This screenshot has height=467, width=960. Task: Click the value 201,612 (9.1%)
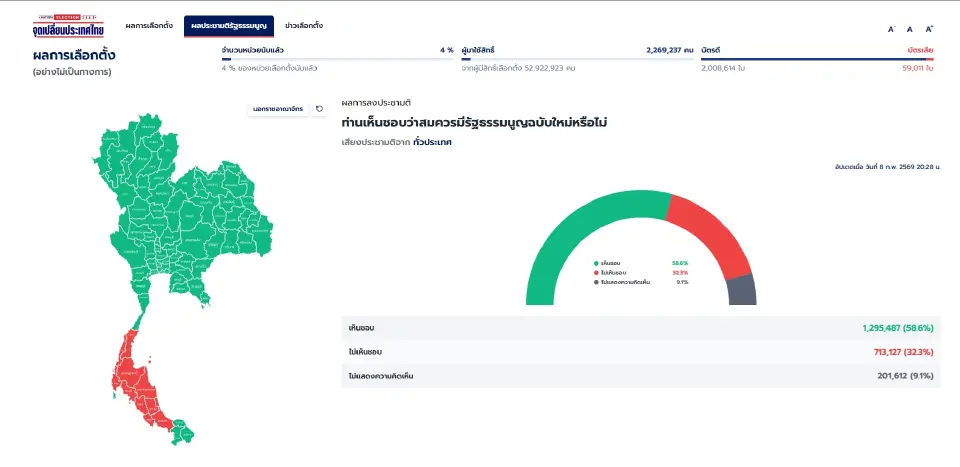coord(905,376)
